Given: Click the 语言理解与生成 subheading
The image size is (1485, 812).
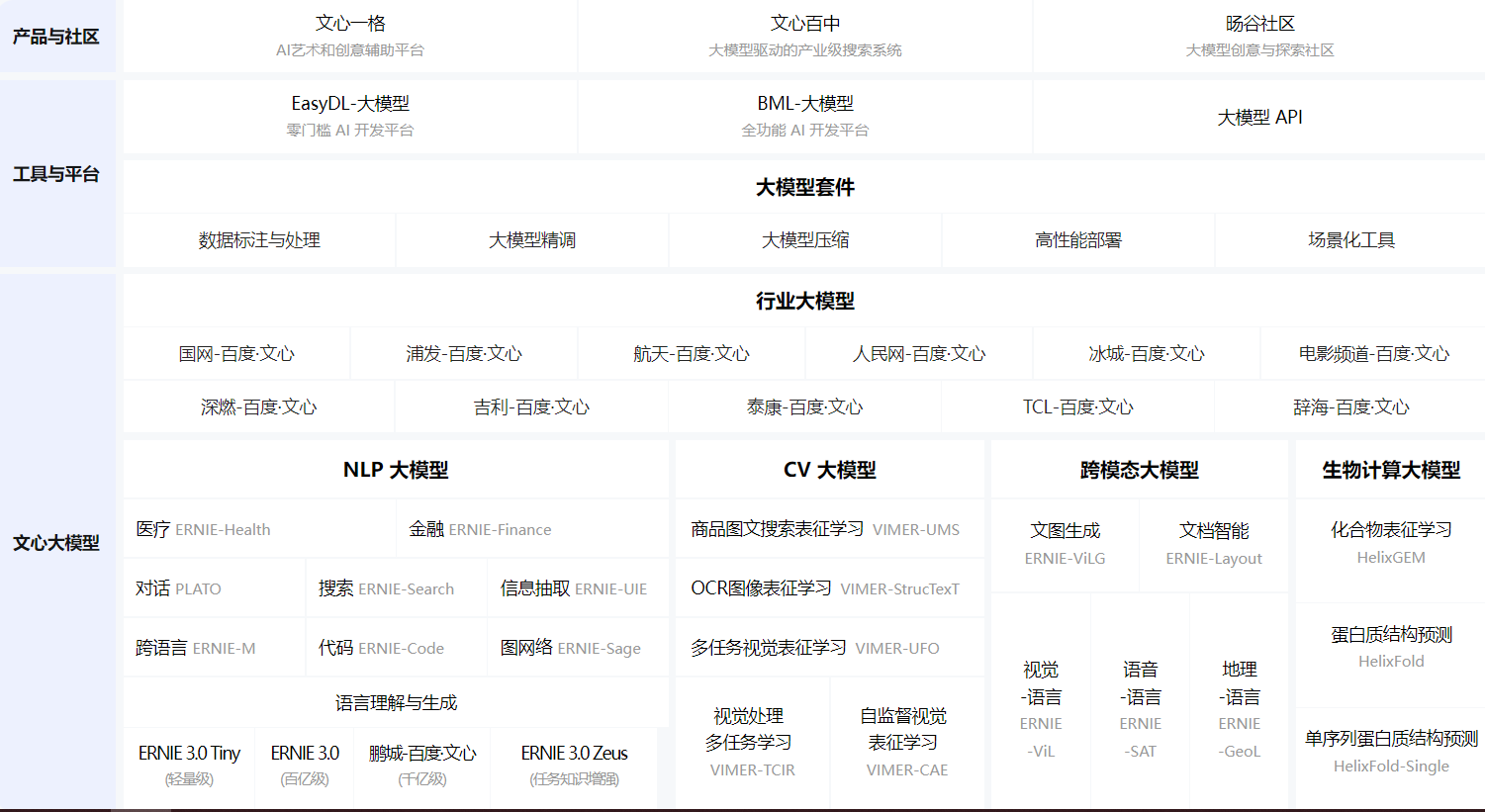Looking at the screenshot, I should (x=396, y=703).
